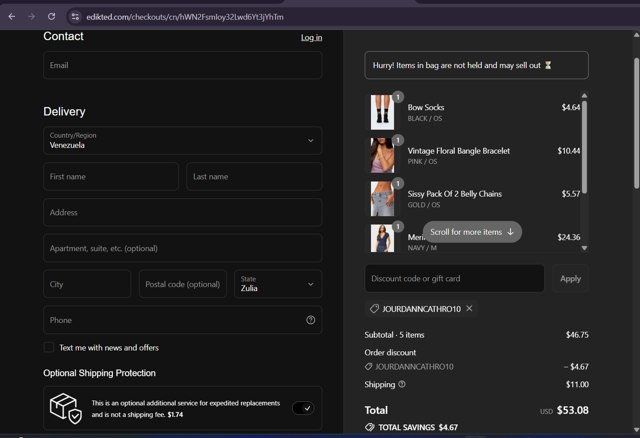
Task: Open the Country/Region dropdown showing Venezuela
Action: (182, 140)
